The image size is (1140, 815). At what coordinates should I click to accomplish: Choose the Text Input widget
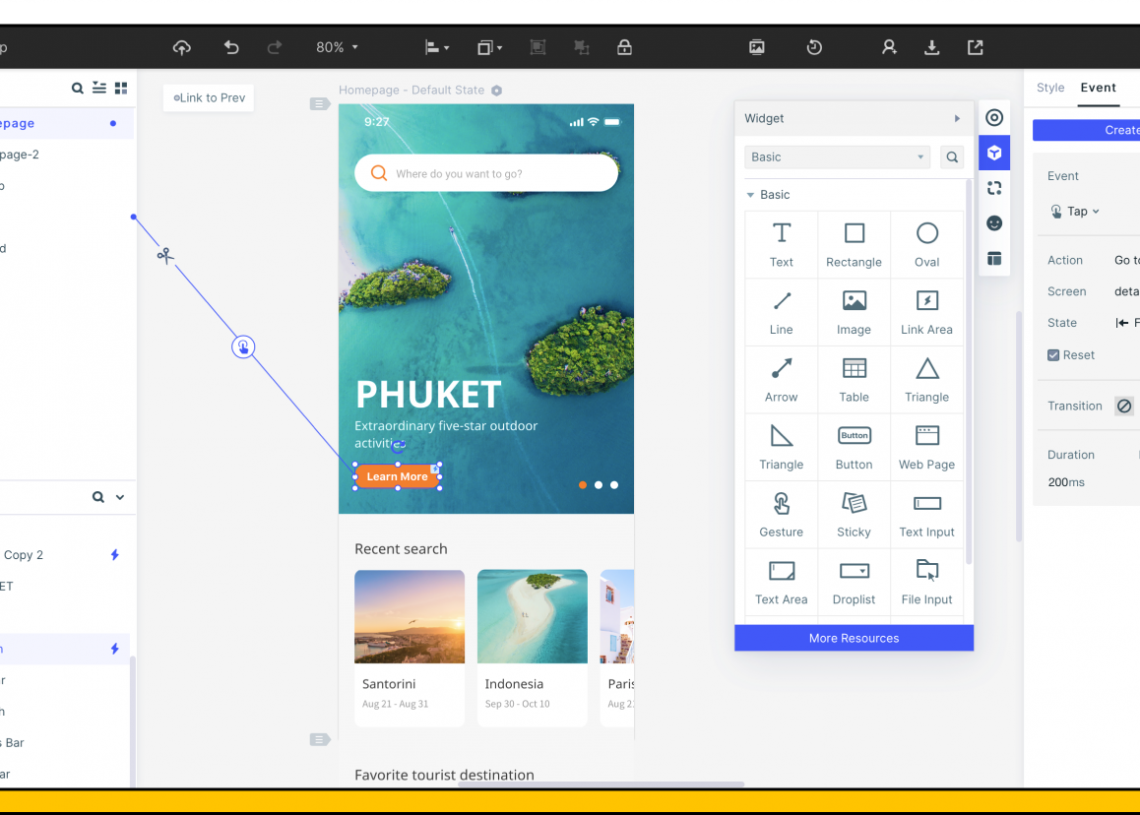926,515
